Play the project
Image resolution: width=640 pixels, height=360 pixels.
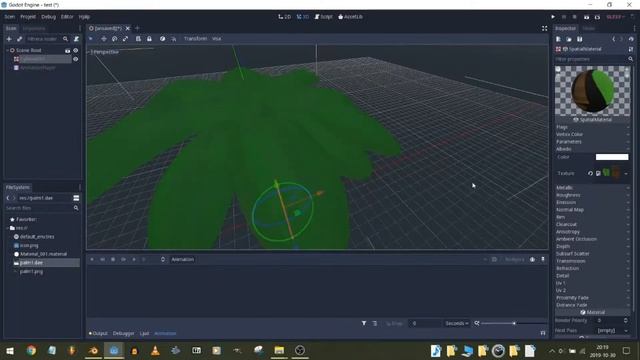[x=553, y=17]
